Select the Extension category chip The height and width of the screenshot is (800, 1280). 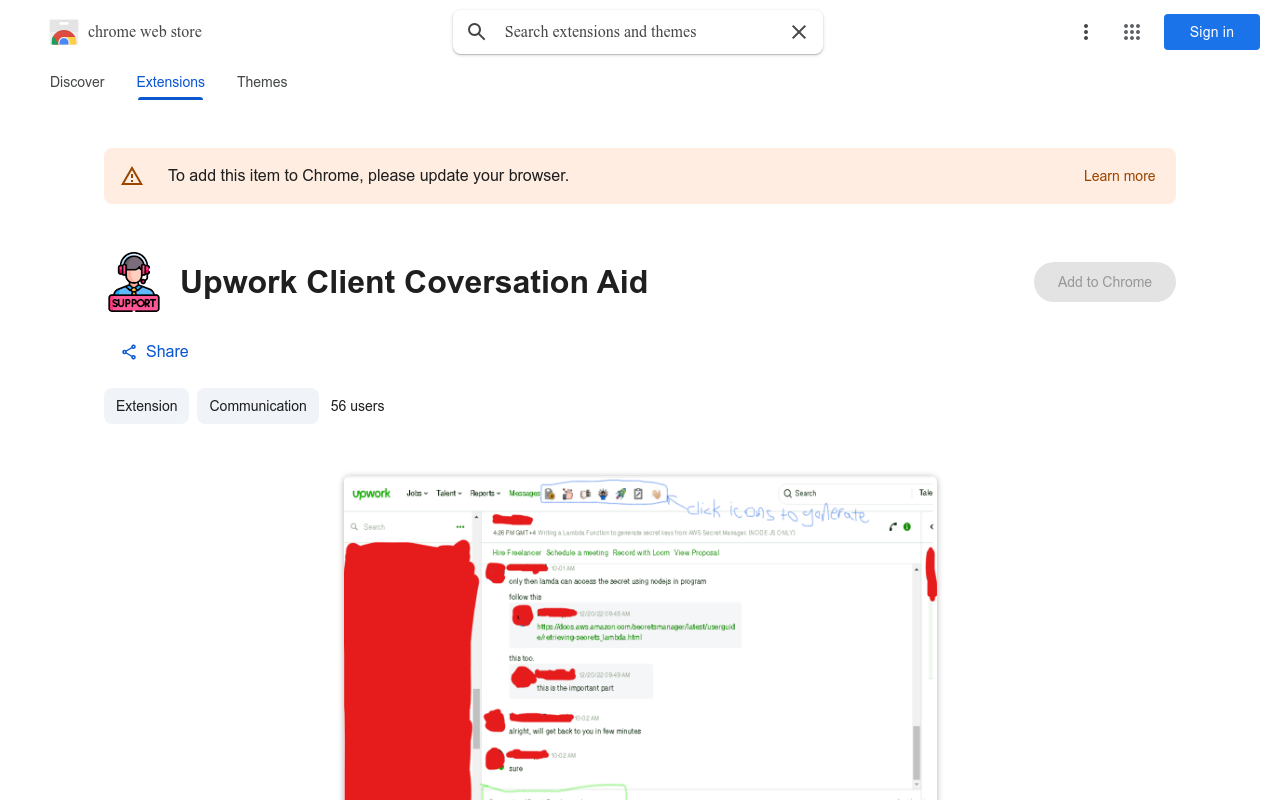(x=146, y=406)
